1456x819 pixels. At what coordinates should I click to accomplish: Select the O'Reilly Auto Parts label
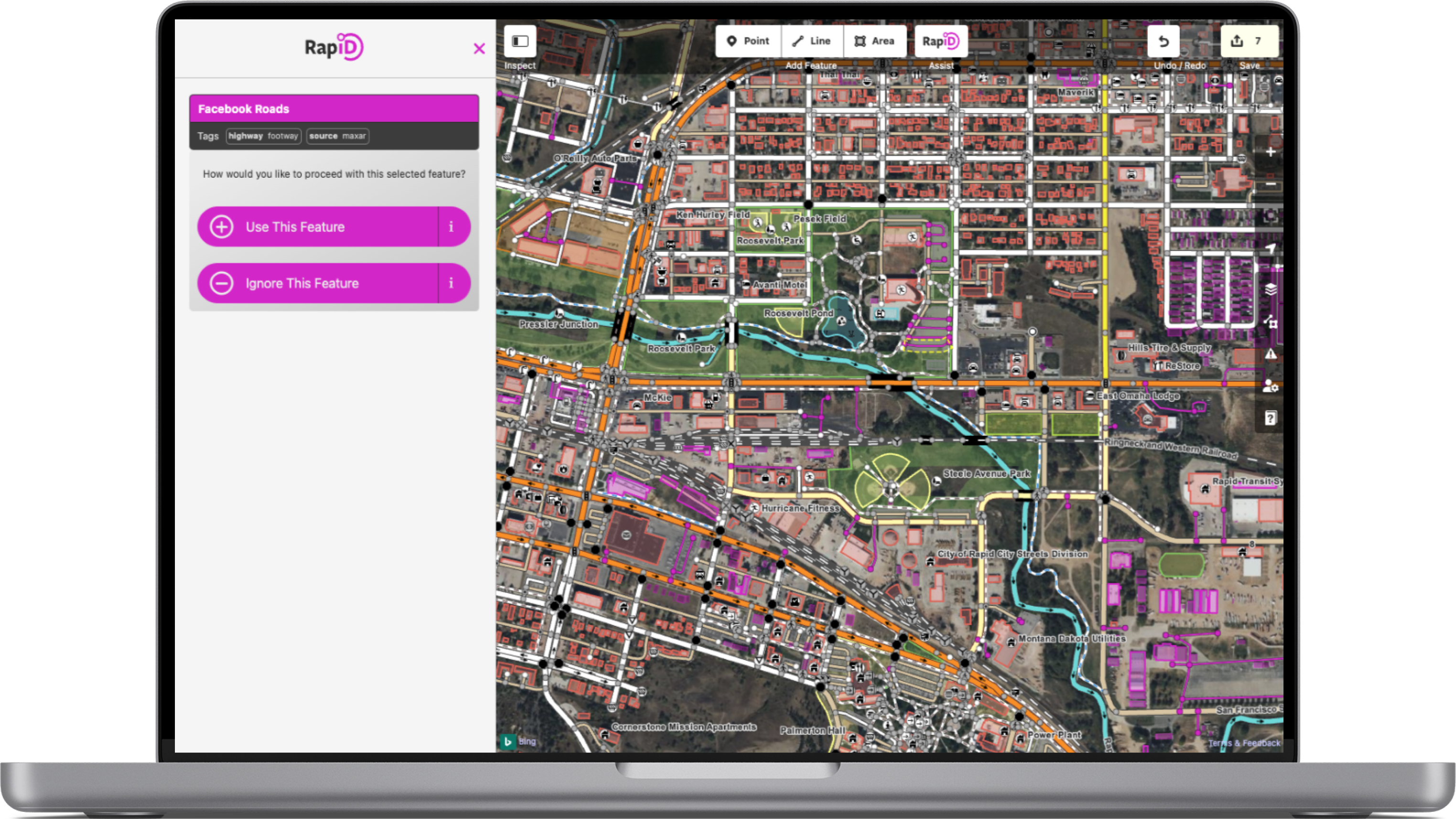(595, 158)
